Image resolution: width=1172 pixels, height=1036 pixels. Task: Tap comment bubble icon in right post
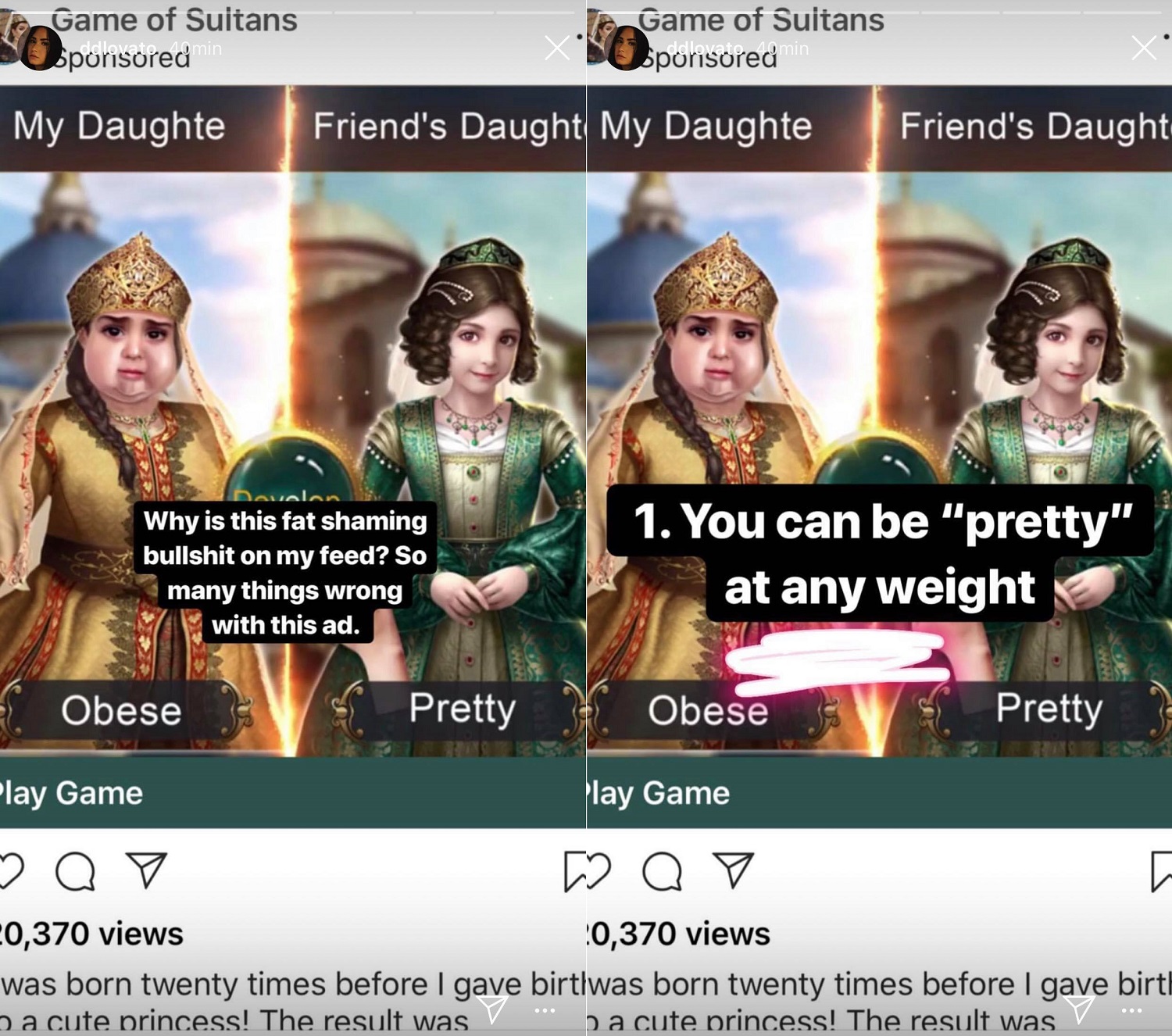(662, 871)
